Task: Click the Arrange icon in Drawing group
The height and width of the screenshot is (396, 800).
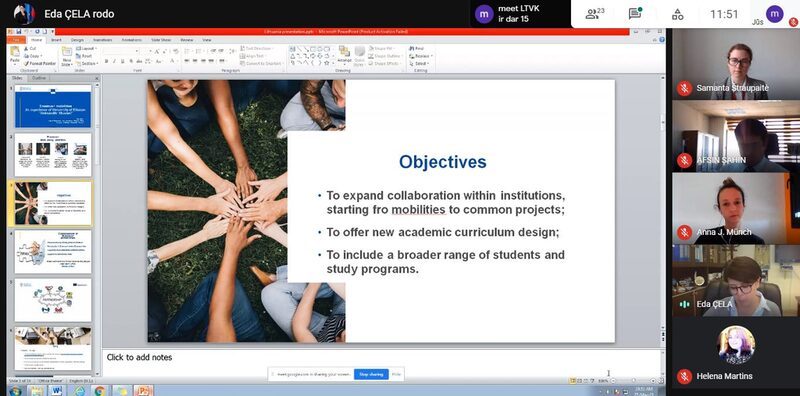Action: [344, 55]
